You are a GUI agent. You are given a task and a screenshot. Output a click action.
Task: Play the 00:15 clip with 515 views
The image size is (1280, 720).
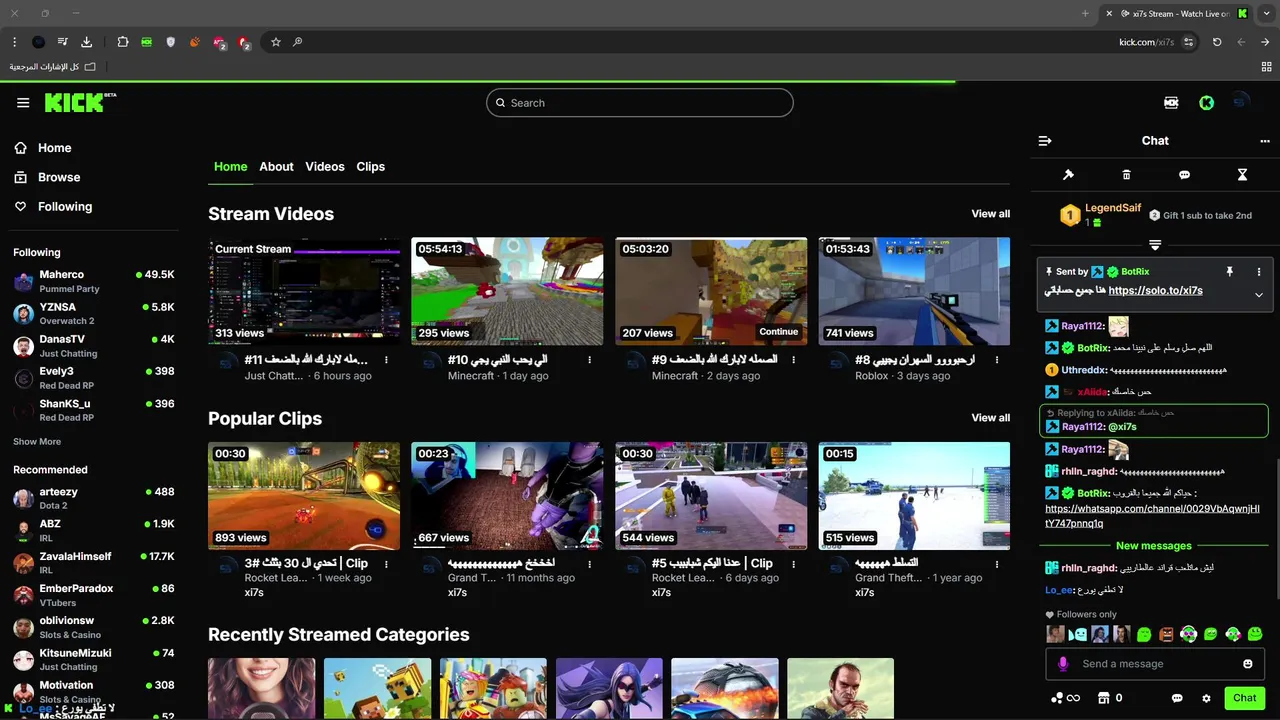(x=914, y=496)
